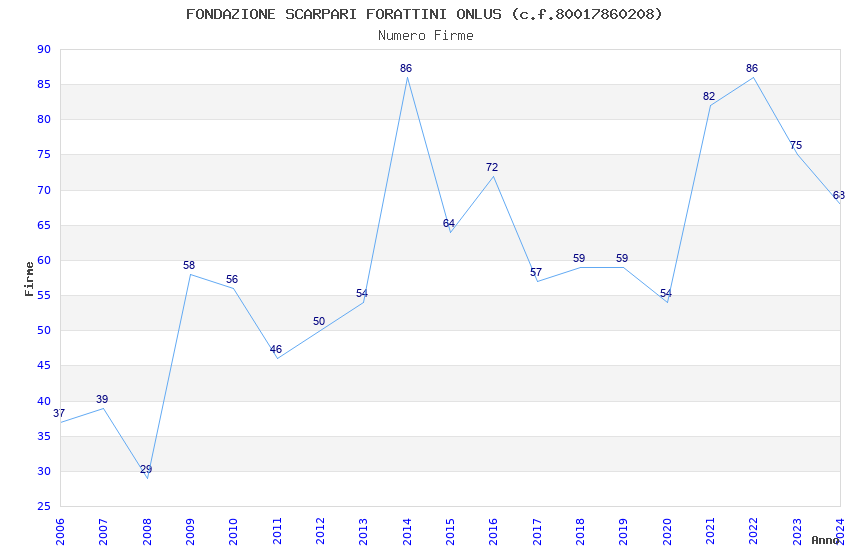Image resolution: width=850 pixels, height=550 pixels.
Task: Click the data label '37' above 2006
Action: point(59,413)
